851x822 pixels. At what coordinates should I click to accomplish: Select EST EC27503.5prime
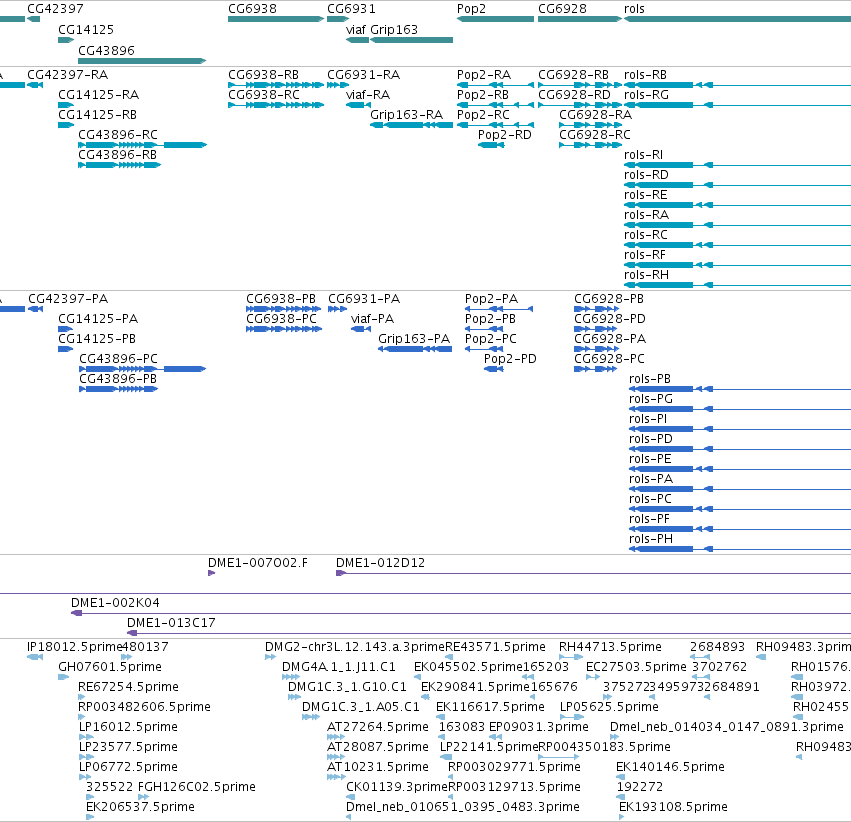(x=593, y=677)
